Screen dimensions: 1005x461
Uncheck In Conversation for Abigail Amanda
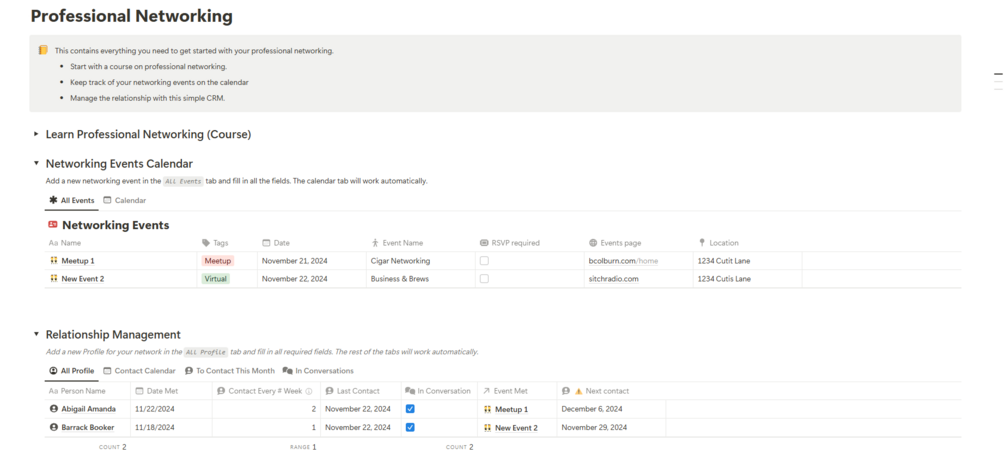410,409
